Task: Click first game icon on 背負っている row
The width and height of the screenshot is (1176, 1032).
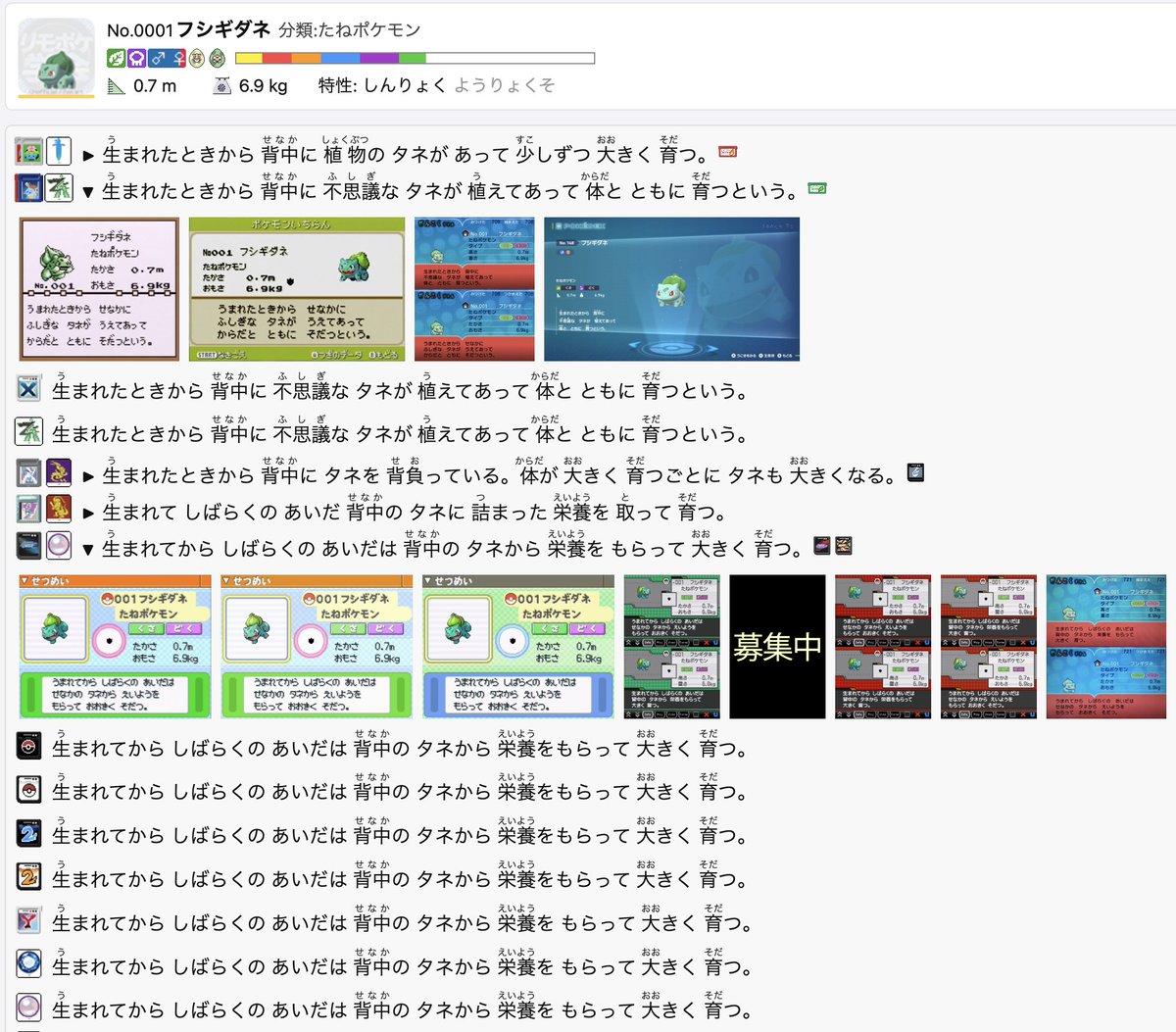Action: click(x=29, y=472)
